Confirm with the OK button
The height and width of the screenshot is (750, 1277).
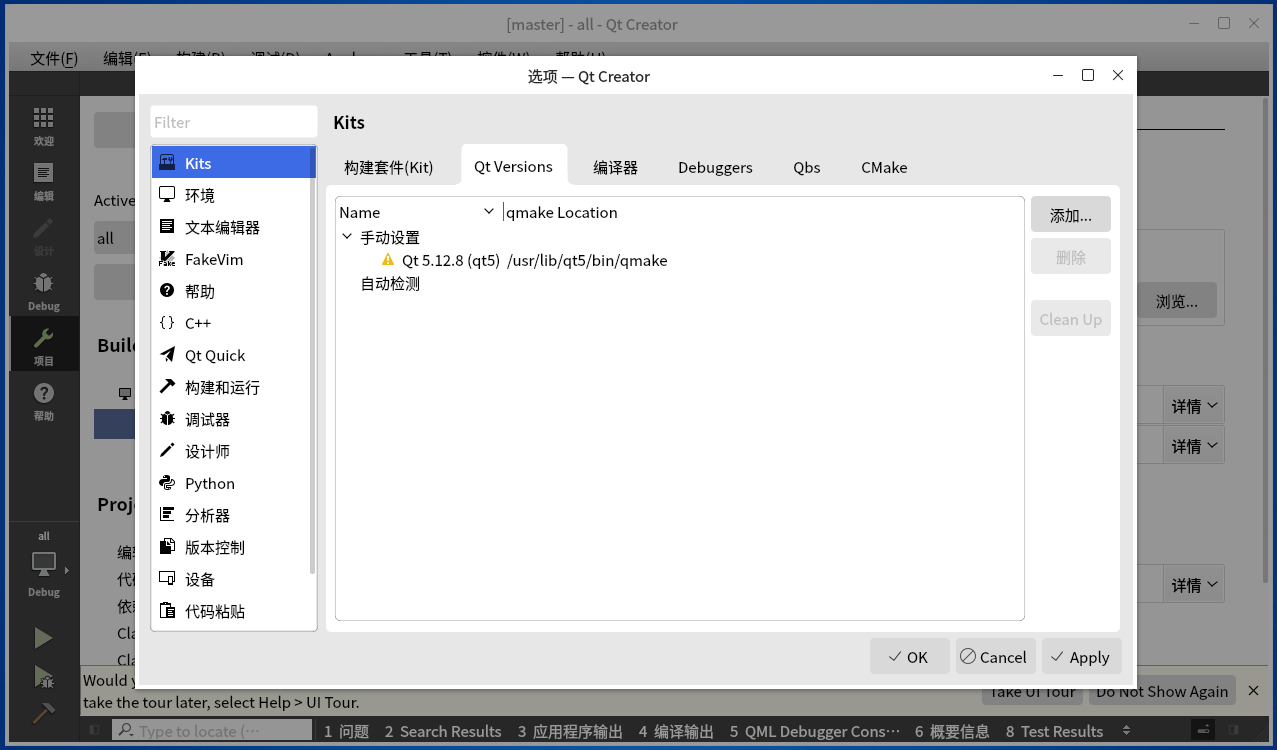click(909, 657)
